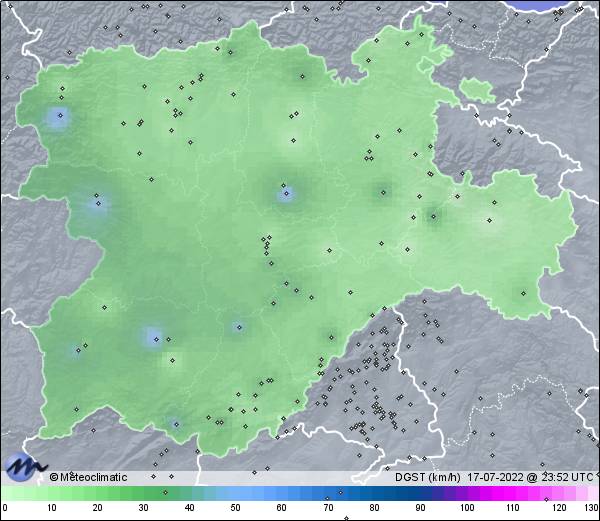Select the 0 km/h legend color
The width and height of the screenshot is (600, 521).
click(x=5, y=494)
